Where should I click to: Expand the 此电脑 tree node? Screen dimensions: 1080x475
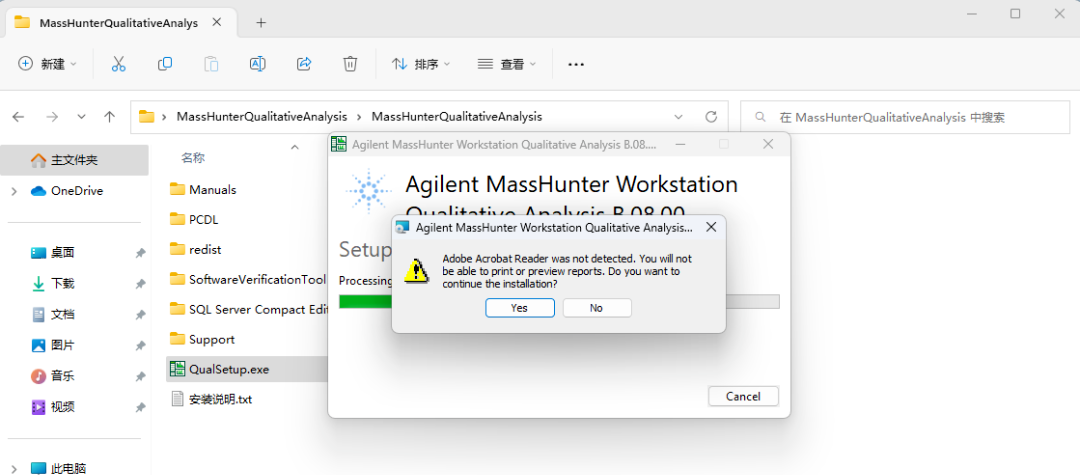pos(14,468)
